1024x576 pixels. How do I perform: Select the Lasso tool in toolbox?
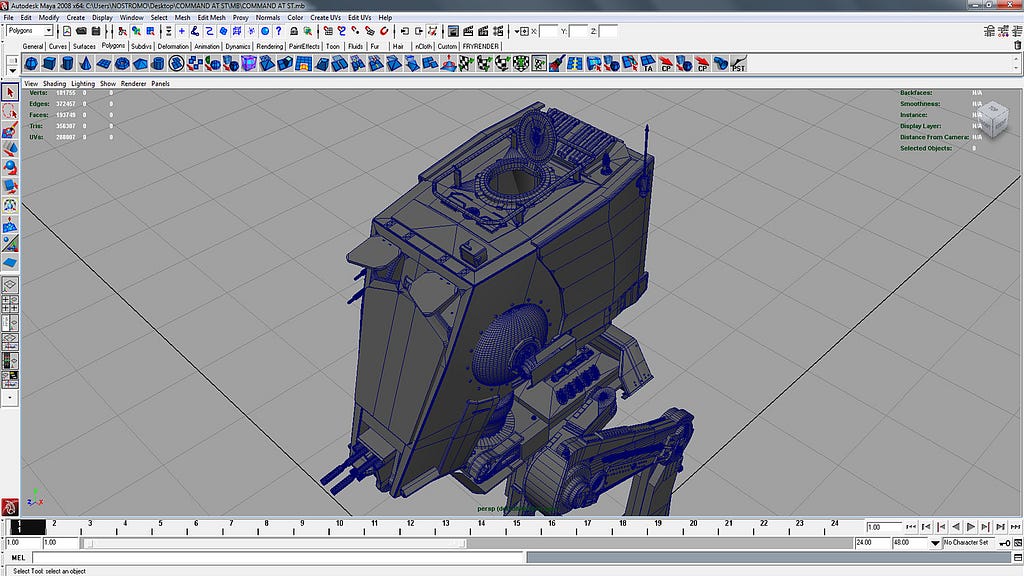[x=10, y=111]
